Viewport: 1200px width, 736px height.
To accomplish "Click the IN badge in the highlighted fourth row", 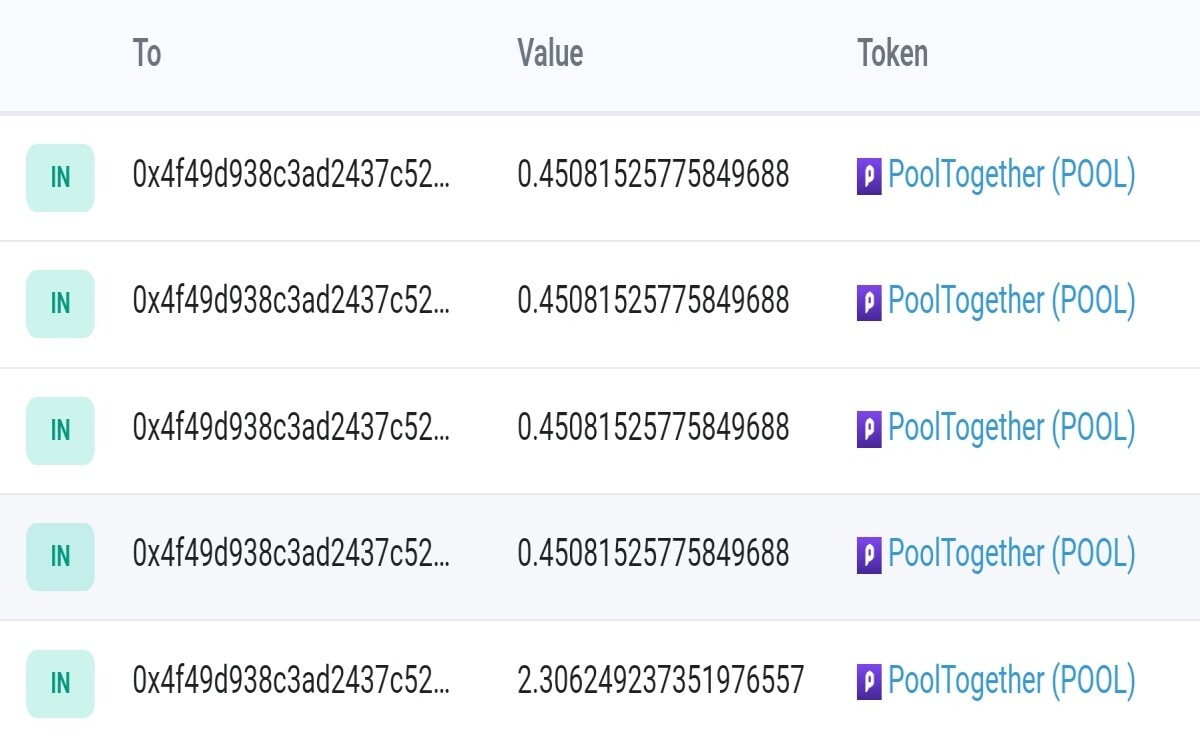I will [x=60, y=557].
